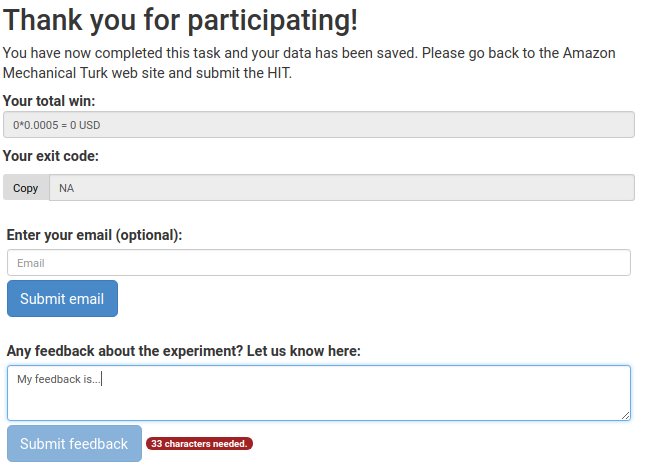The width and height of the screenshot is (646, 472).
Task: Click the total win field showing 0 USD
Action: point(319,124)
